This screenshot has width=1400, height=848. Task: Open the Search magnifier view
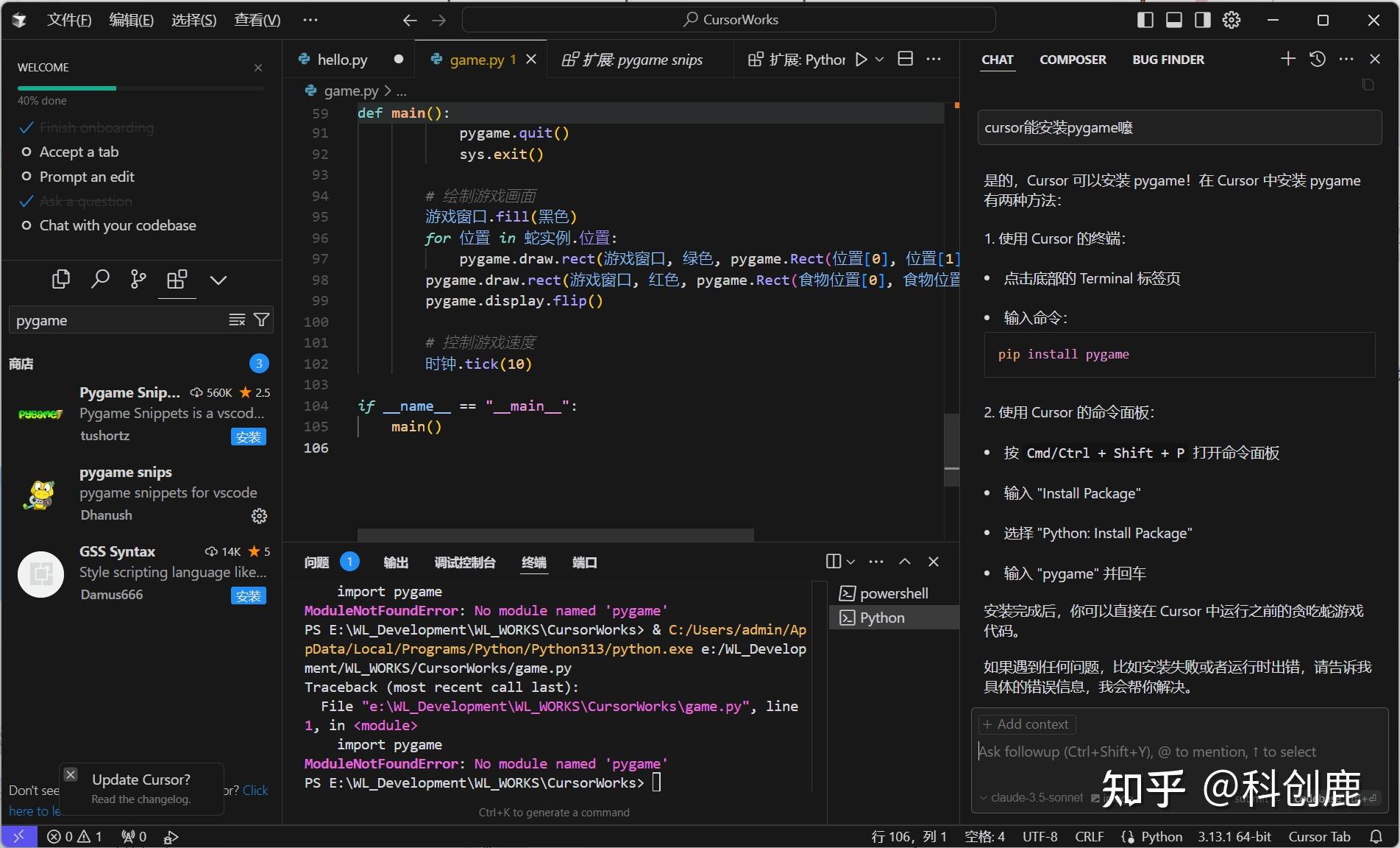tap(100, 280)
